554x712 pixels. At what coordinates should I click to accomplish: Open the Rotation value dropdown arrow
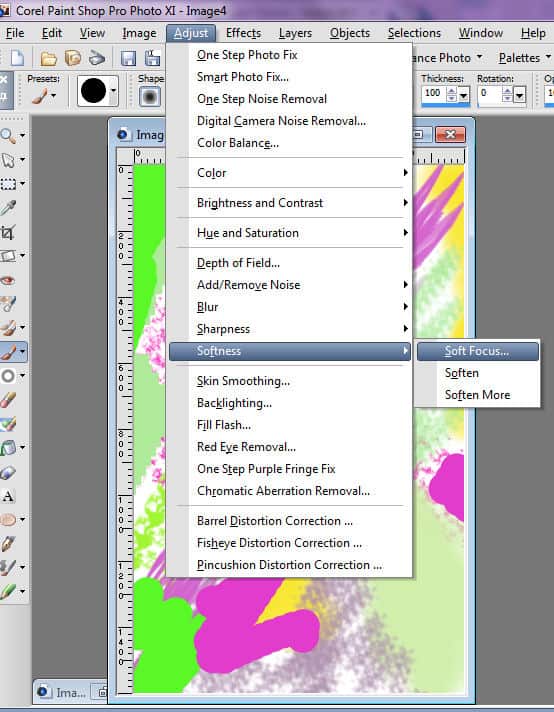tap(519, 95)
